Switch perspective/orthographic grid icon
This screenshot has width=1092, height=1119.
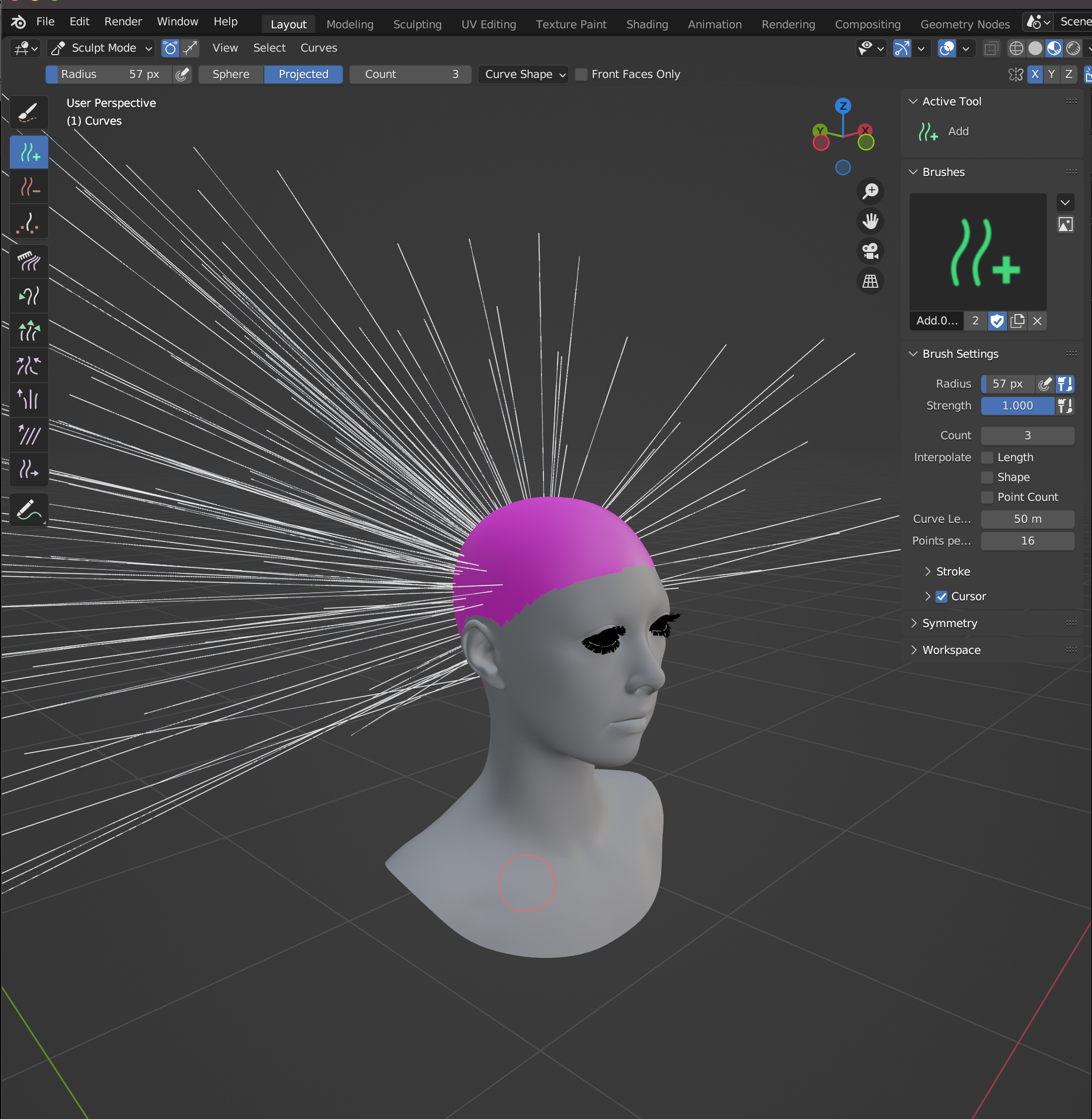[x=870, y=281]
